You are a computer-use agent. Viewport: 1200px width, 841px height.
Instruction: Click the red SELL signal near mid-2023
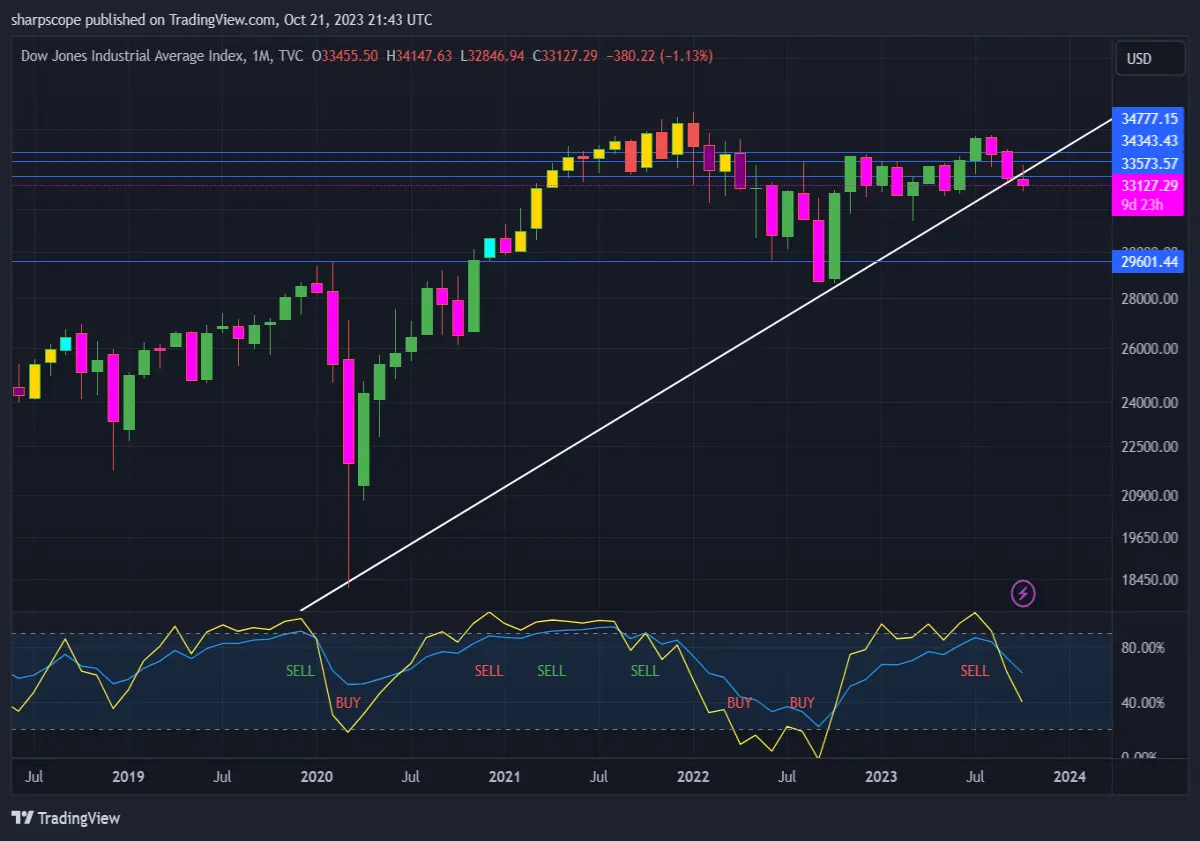tap(975, 671)
